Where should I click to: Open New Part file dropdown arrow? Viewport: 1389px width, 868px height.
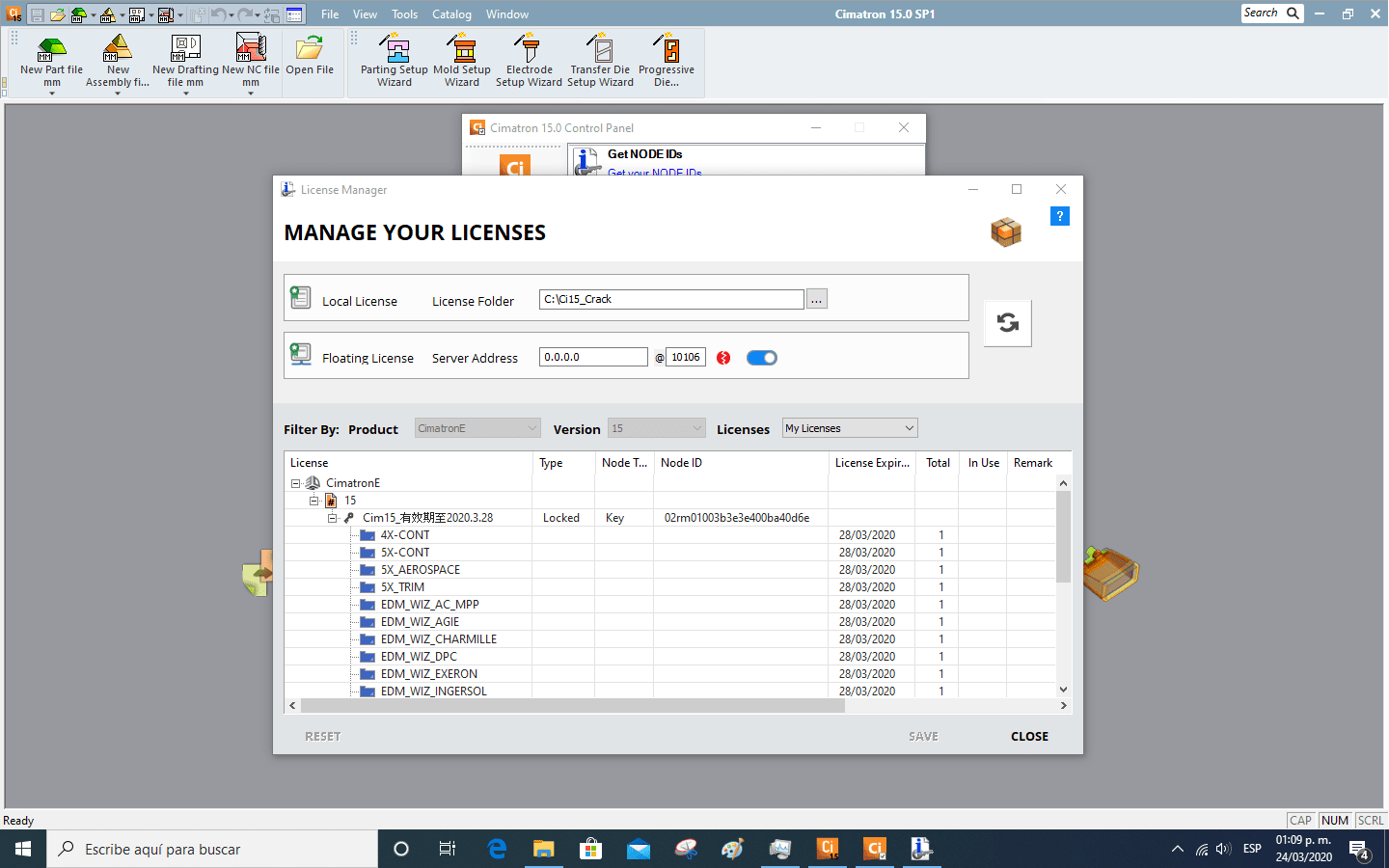click(52, 94)
